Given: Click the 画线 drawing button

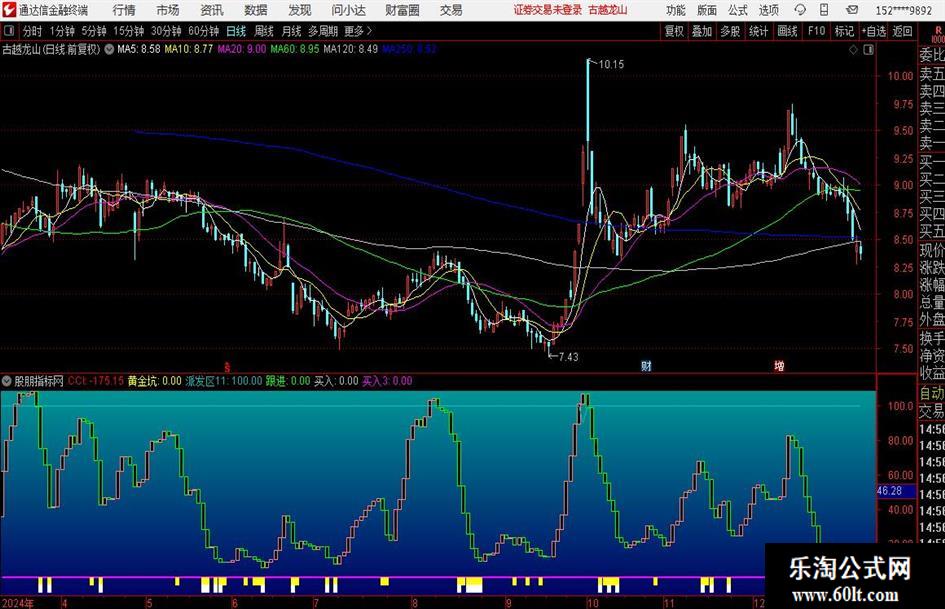Looking at the screenshot, I should click(x=787, y=31).
